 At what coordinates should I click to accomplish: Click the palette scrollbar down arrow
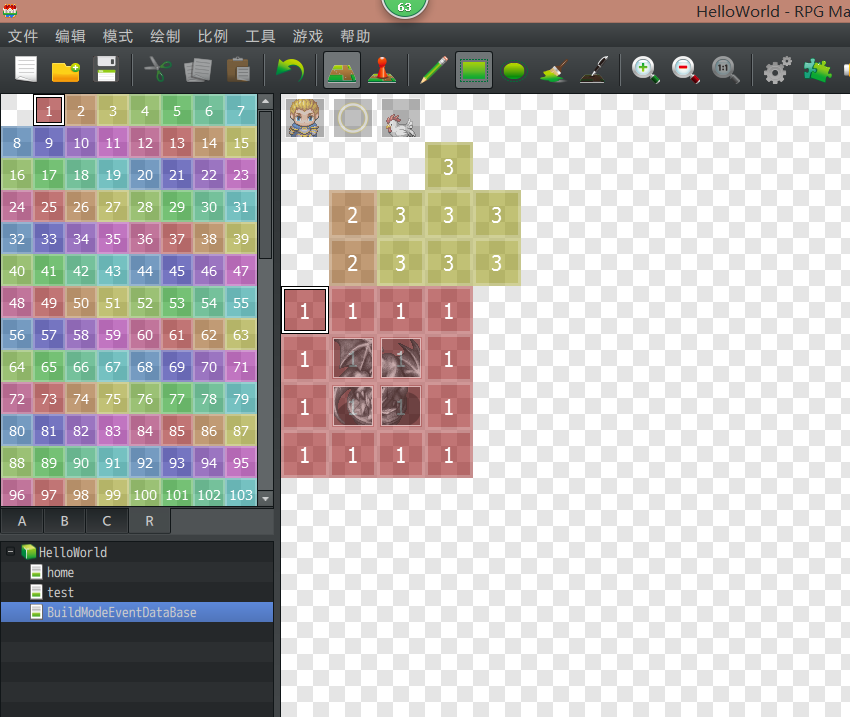(266, 499)
